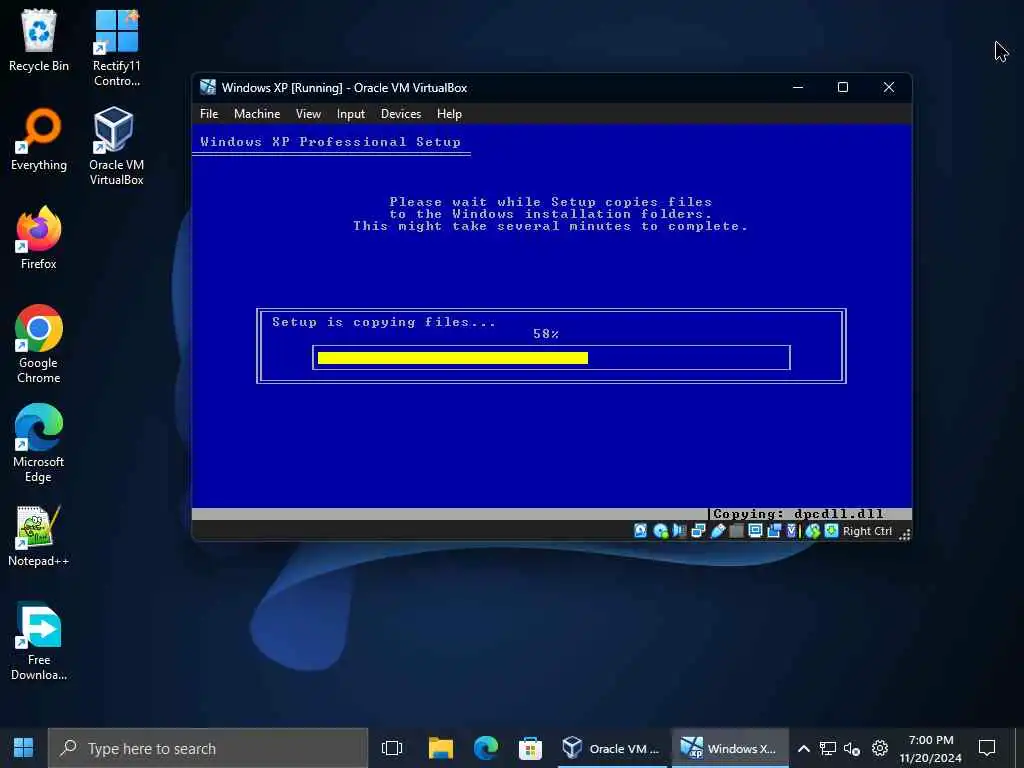The width and height of the screenshot is (1024, 768).
Task: Select the Notepad++ desktop shortcut
Action: pyautogui.click(x=39, y=536)
